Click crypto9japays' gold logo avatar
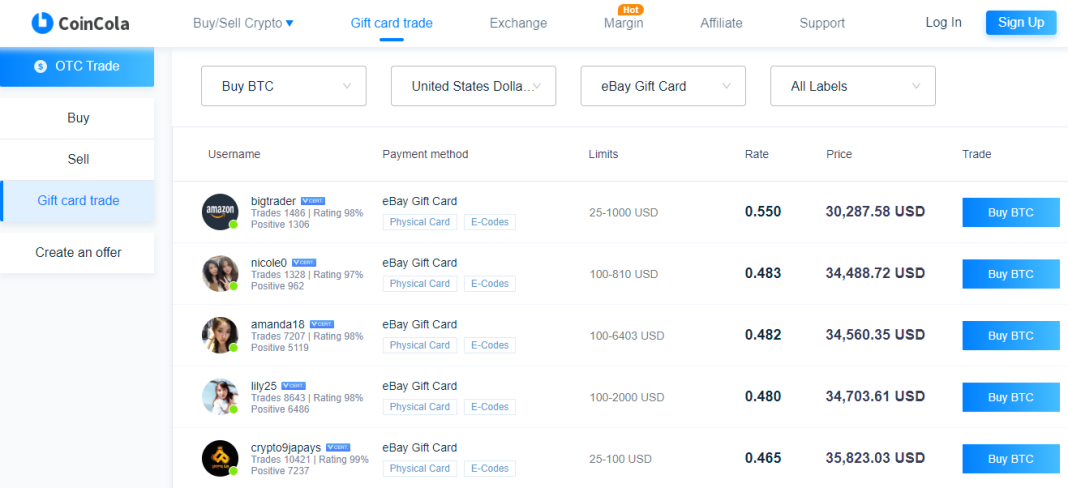Screen dimensions: 1068x488 point(220,458)
